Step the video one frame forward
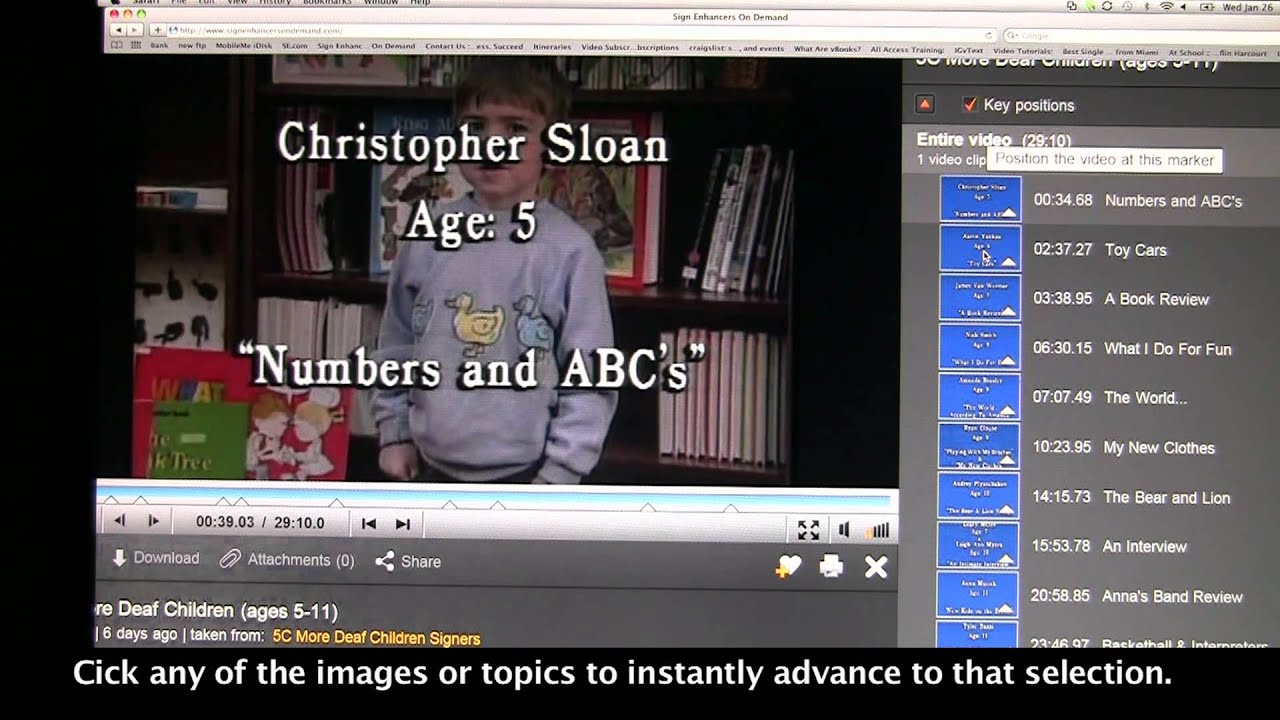Viewport: 1280px width, 720px height. point(153,521)
